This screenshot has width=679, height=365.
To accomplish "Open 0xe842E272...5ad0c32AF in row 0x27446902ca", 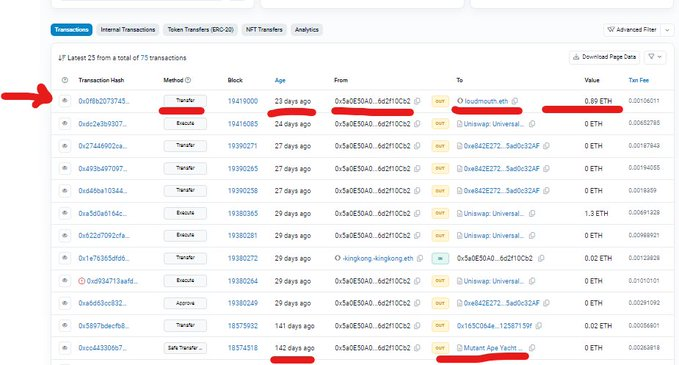I will click(501, 146).
